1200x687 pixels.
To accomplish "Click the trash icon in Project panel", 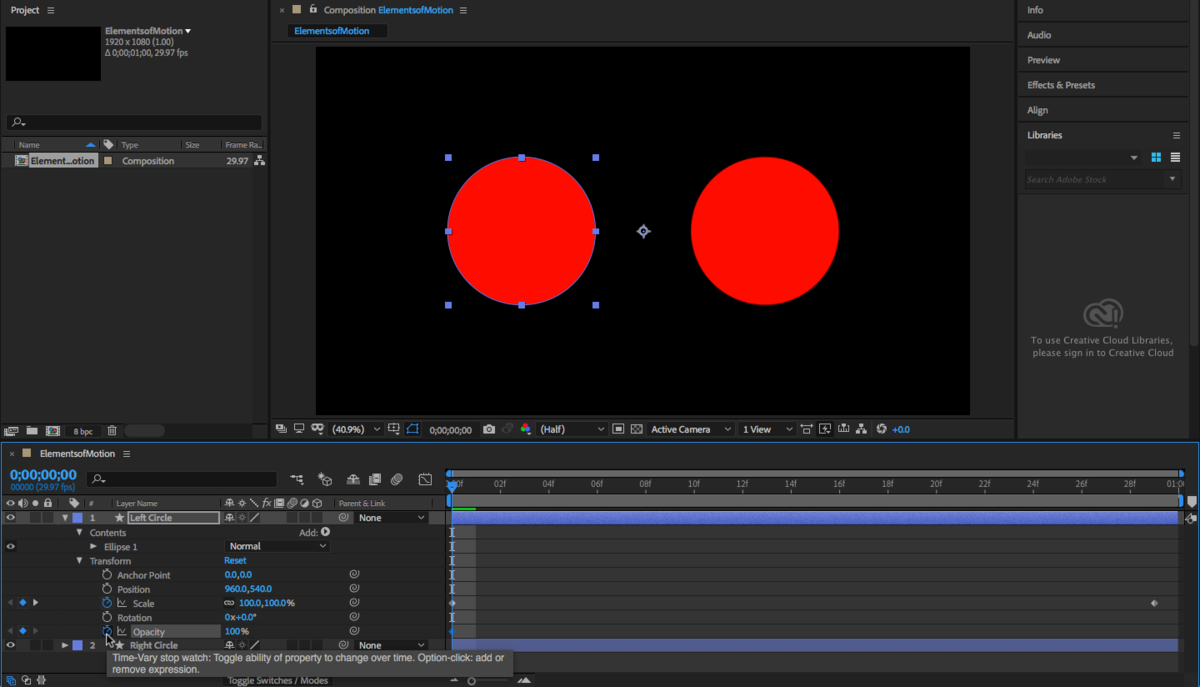I will (x=112, y=431).
